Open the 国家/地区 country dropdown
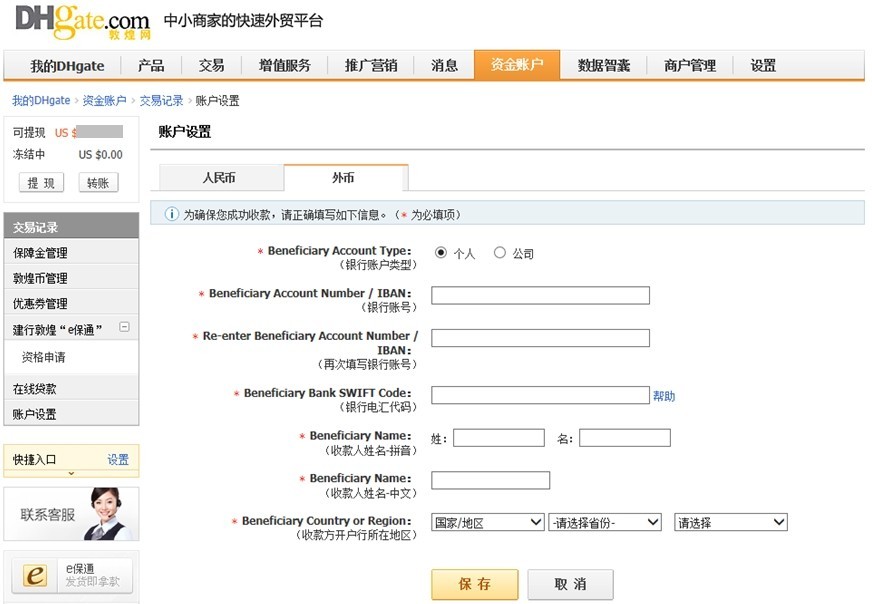This screenshot has width=872, height=604. 487,522
